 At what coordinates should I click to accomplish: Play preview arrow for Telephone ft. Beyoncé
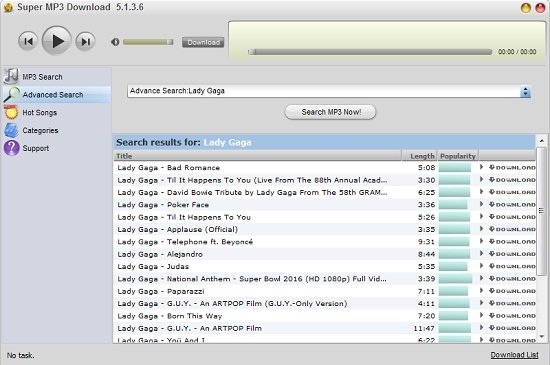click(482, 242)
